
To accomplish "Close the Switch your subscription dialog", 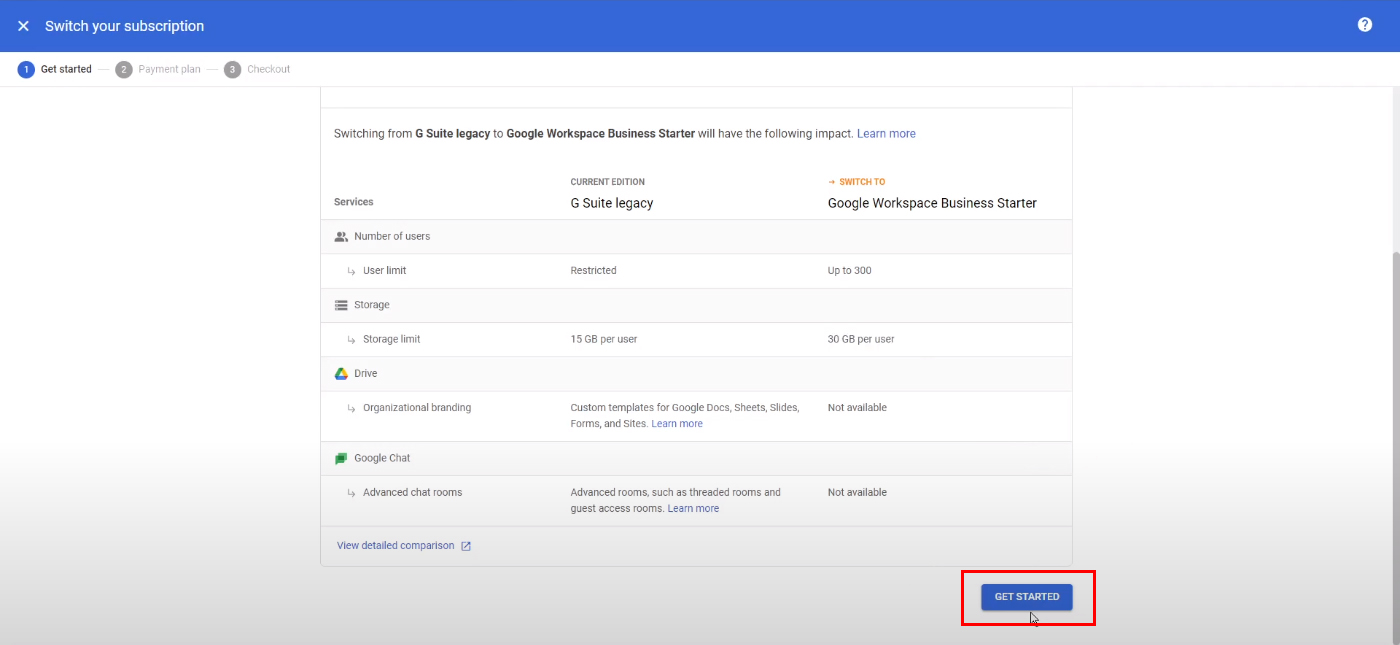I will pyautogui.click(x=23, y=26).
